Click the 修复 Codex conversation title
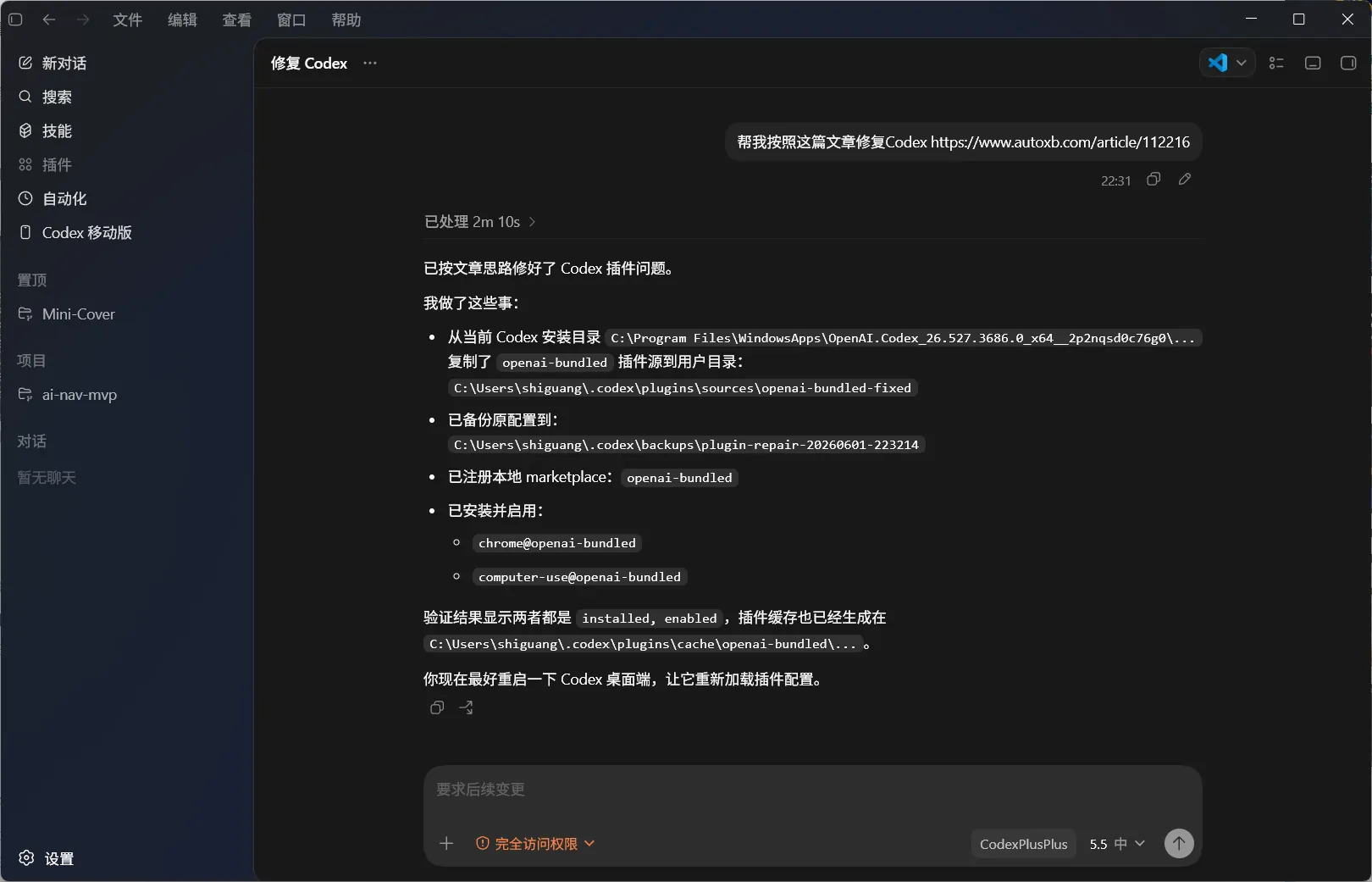Screen dimensions: 1372x882 click(309, 64)
